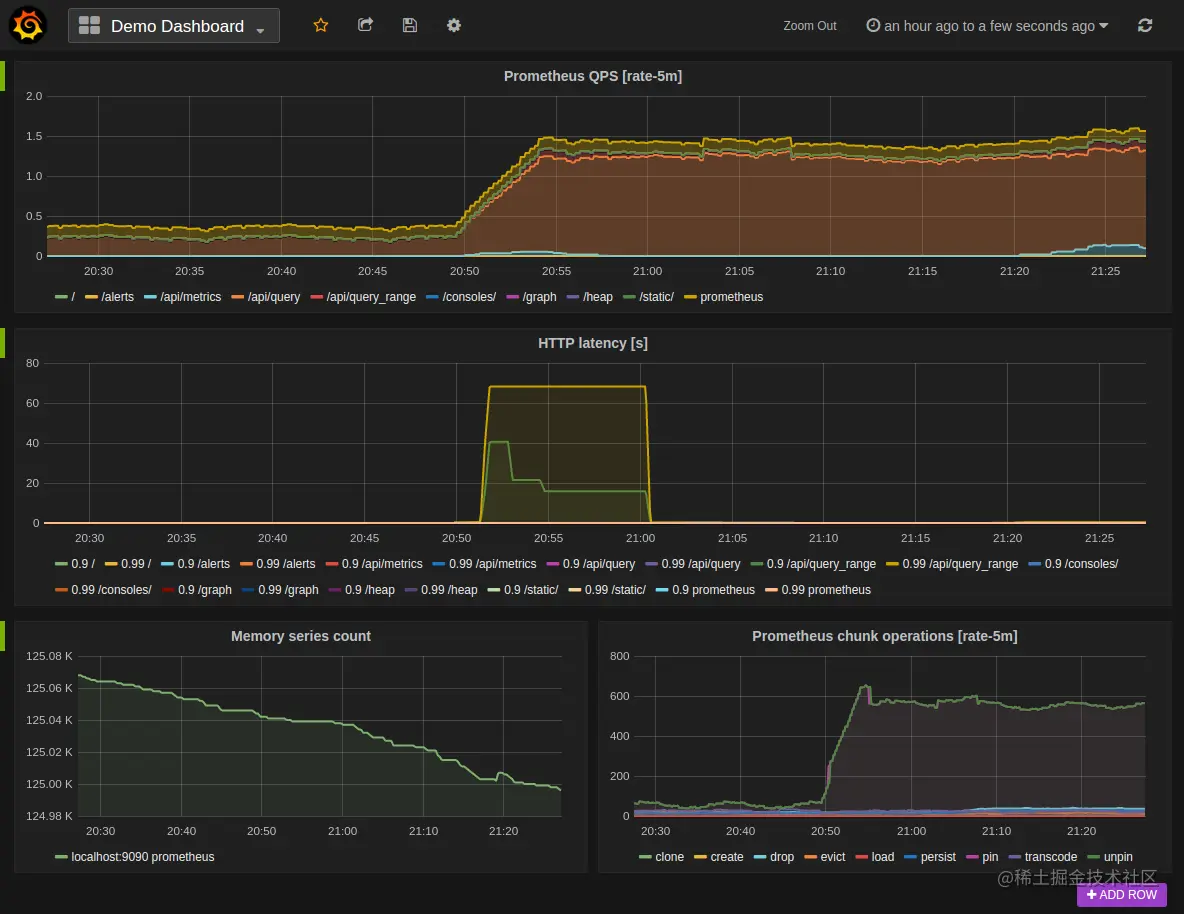
Task: Click the color dash for 0.9 / latency series
Action: click(61, 564)
